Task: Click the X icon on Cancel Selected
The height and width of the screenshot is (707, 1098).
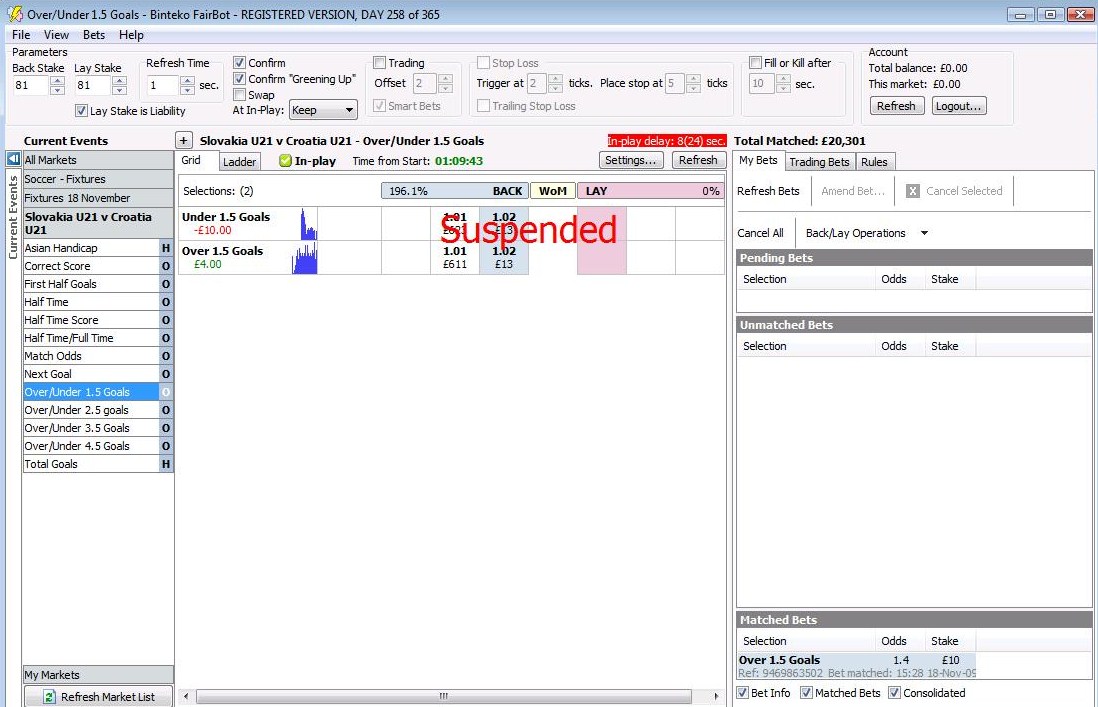Action: [912, 191]
